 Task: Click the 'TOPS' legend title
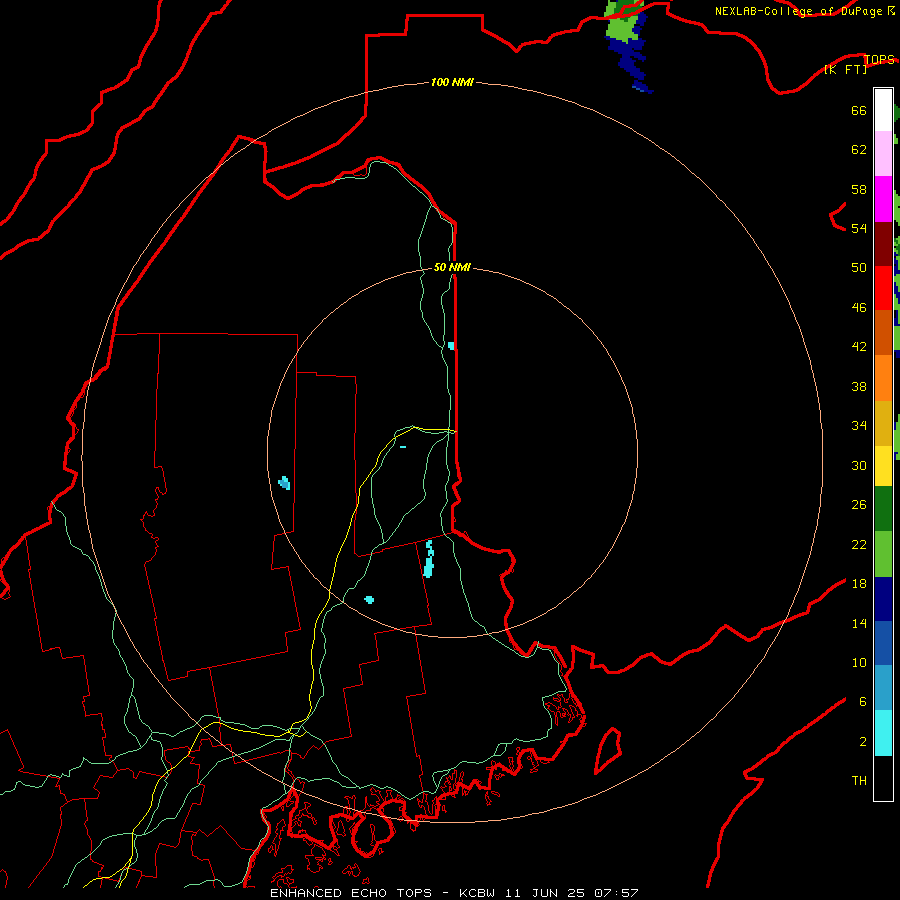pyautogui.click(x=879, y=59)
